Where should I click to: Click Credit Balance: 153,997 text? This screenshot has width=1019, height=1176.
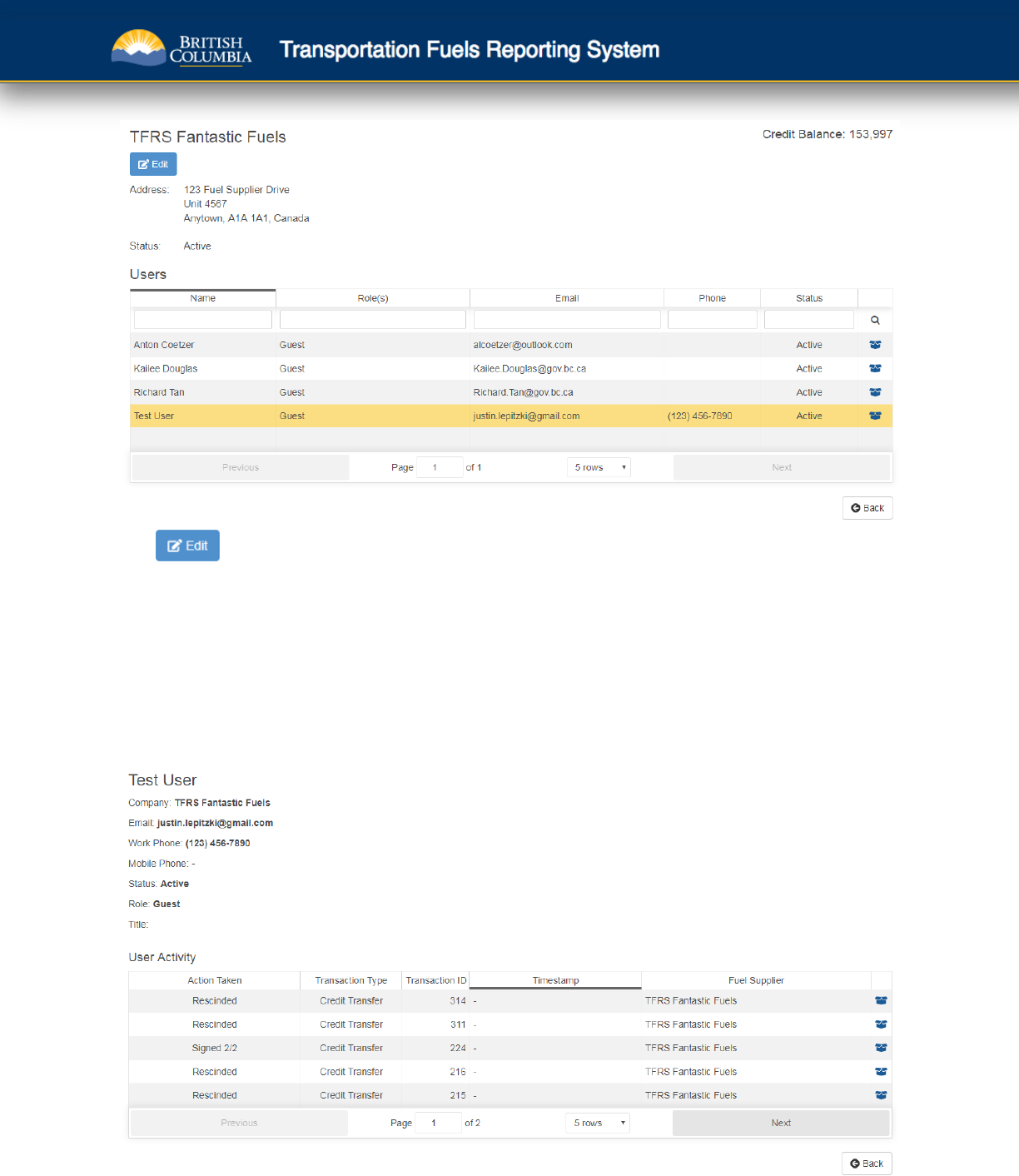[x=828, y=134]
